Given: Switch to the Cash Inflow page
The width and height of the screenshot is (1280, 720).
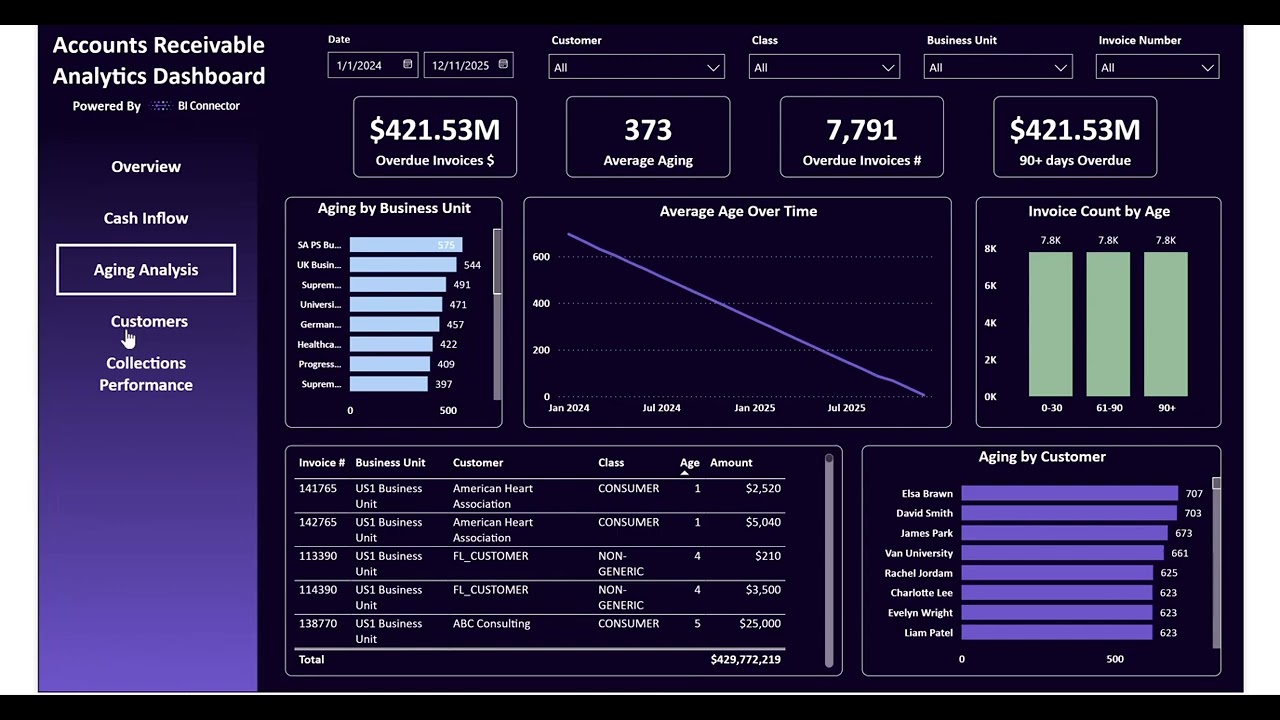Looking at the screenshot, I should 146,218.
